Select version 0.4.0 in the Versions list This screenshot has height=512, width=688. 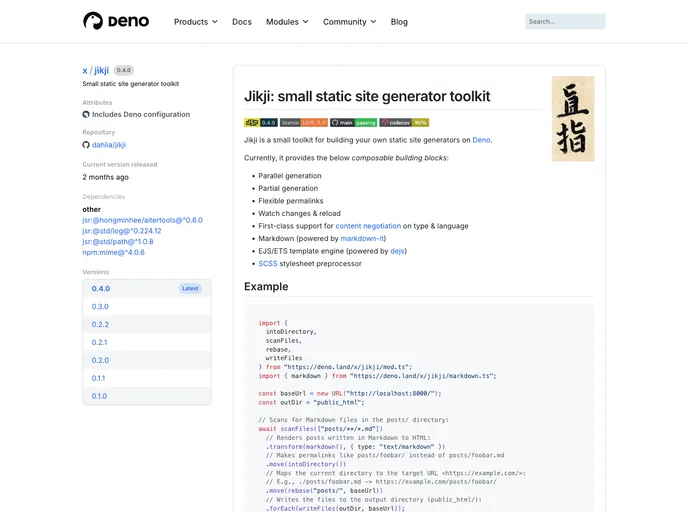coord(147,289)
